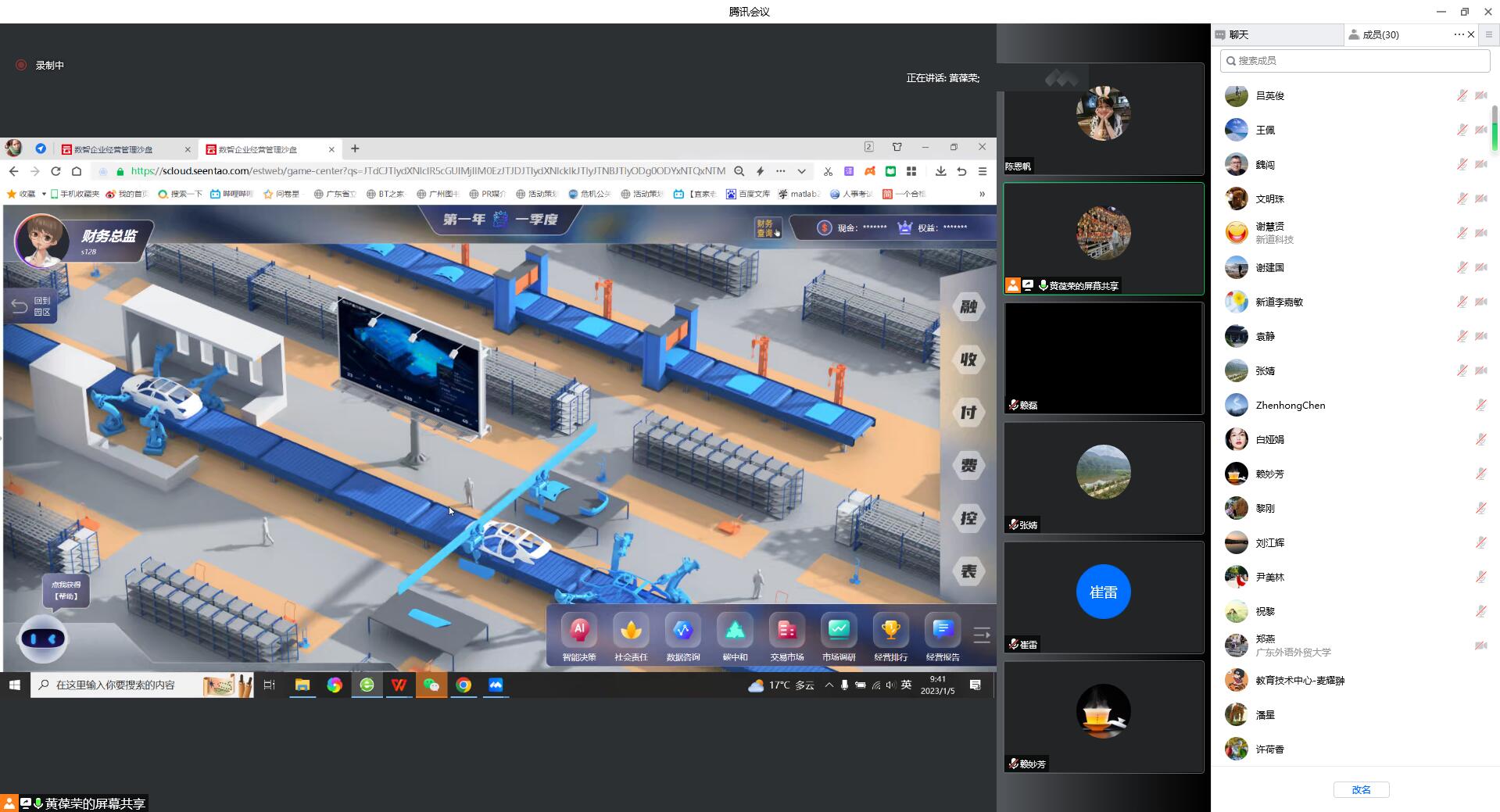The width and height of the screenshot is (1500, 812).
Task: Select the 碳中和 icon
Action: [x=735, y=631]
